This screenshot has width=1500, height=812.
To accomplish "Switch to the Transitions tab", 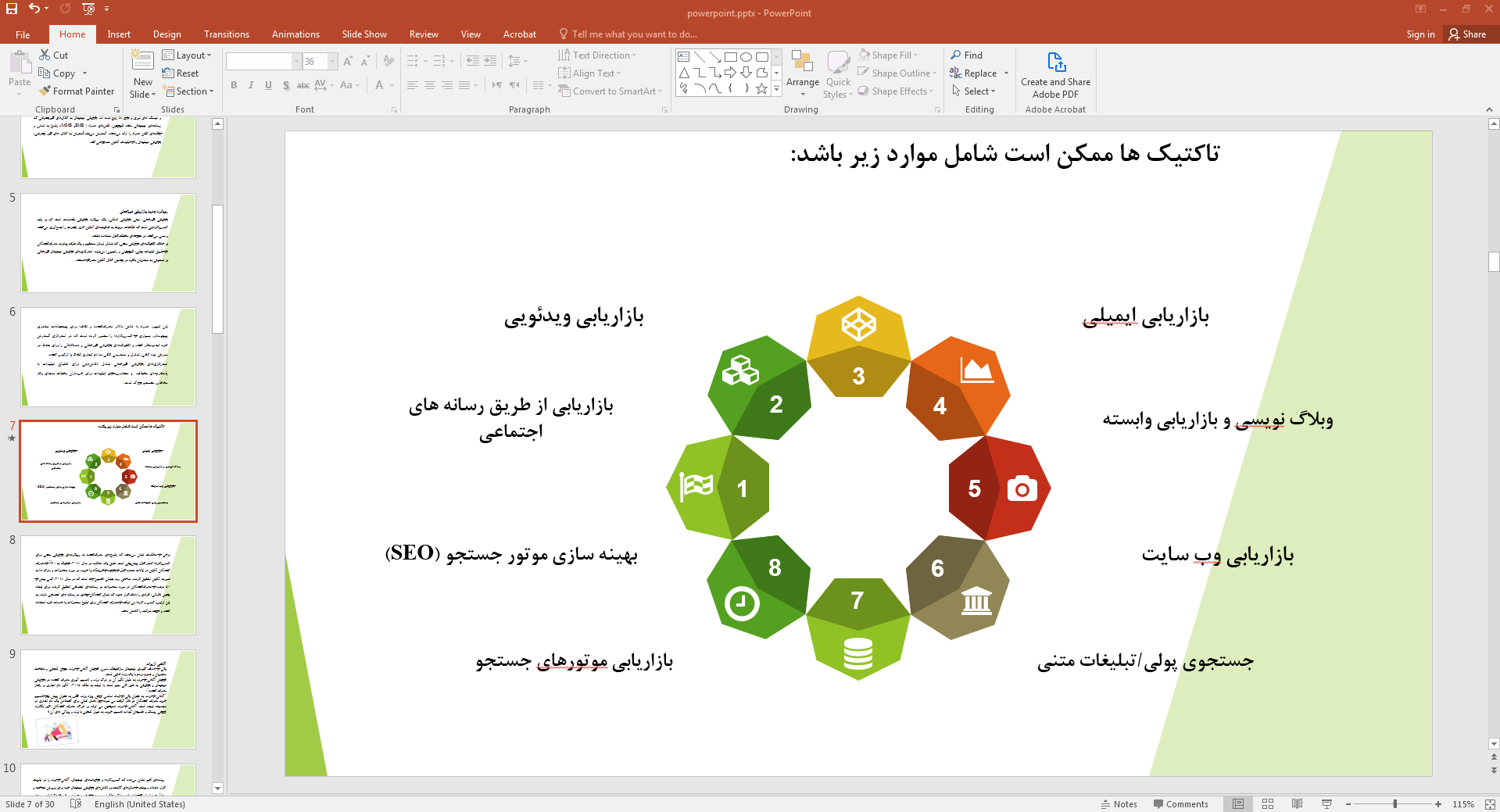I will tap(226, 34).
